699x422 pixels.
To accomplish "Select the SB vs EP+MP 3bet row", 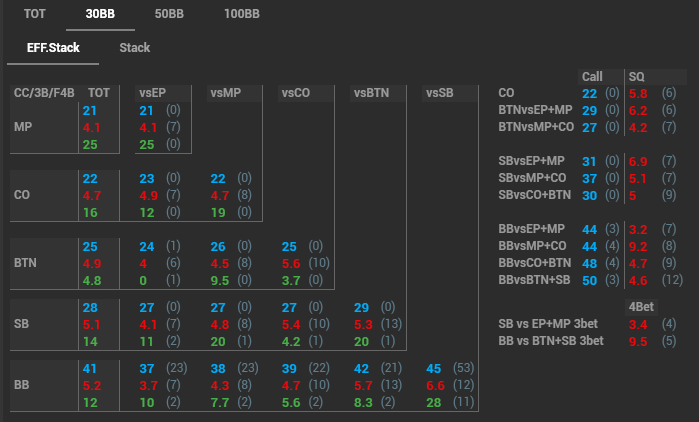I will coord(550,323).
